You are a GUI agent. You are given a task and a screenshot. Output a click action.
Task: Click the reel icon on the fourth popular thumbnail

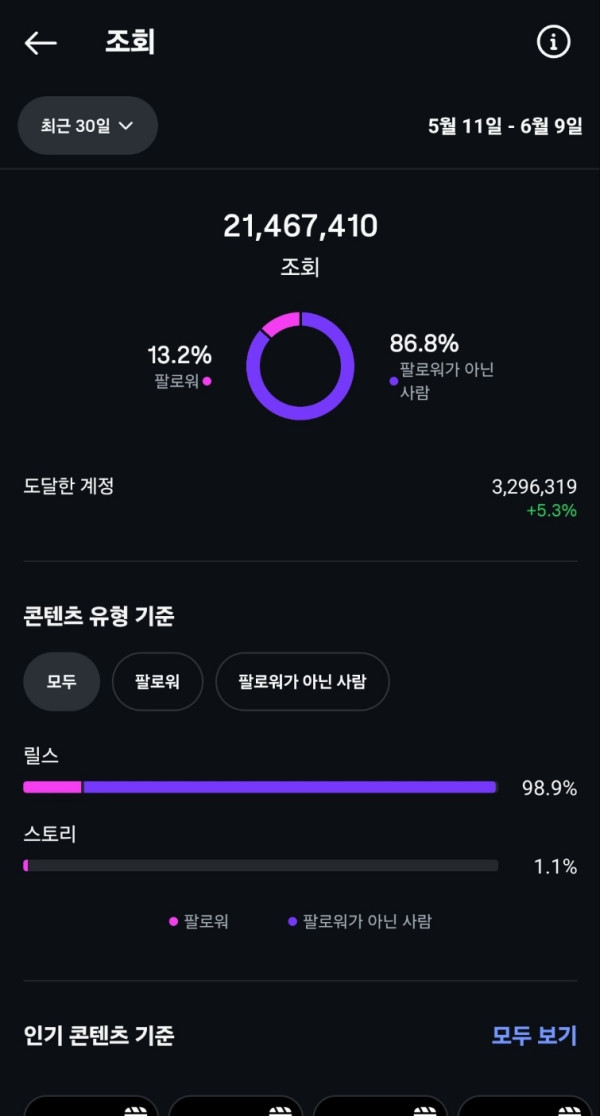[x=569, y=1109]
